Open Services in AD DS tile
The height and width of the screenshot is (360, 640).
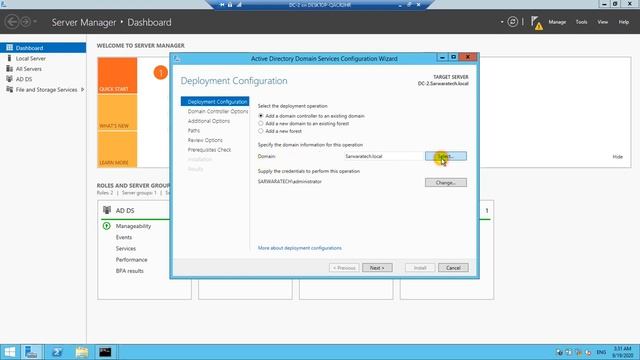126,249
